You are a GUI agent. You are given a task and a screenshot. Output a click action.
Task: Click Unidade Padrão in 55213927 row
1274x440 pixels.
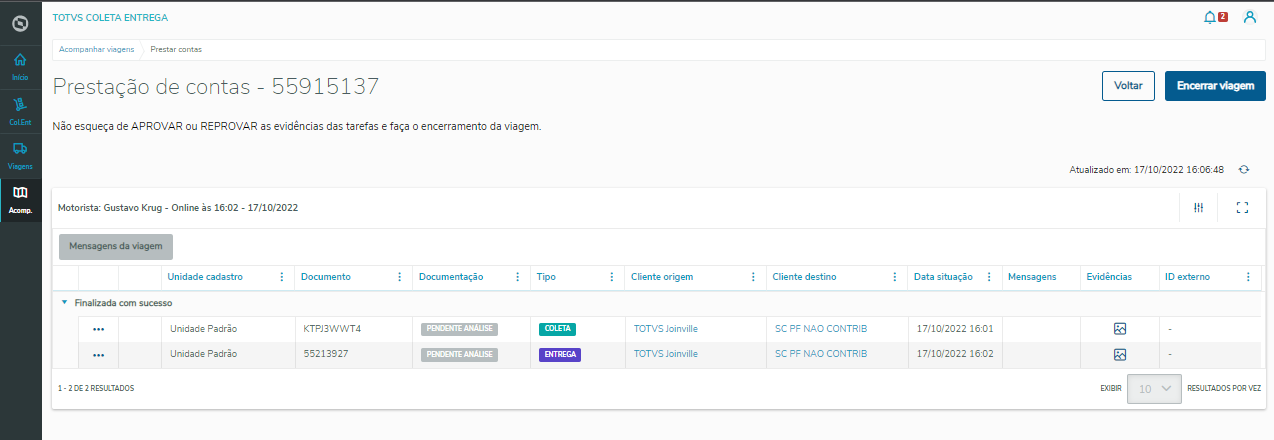[204, 354]
